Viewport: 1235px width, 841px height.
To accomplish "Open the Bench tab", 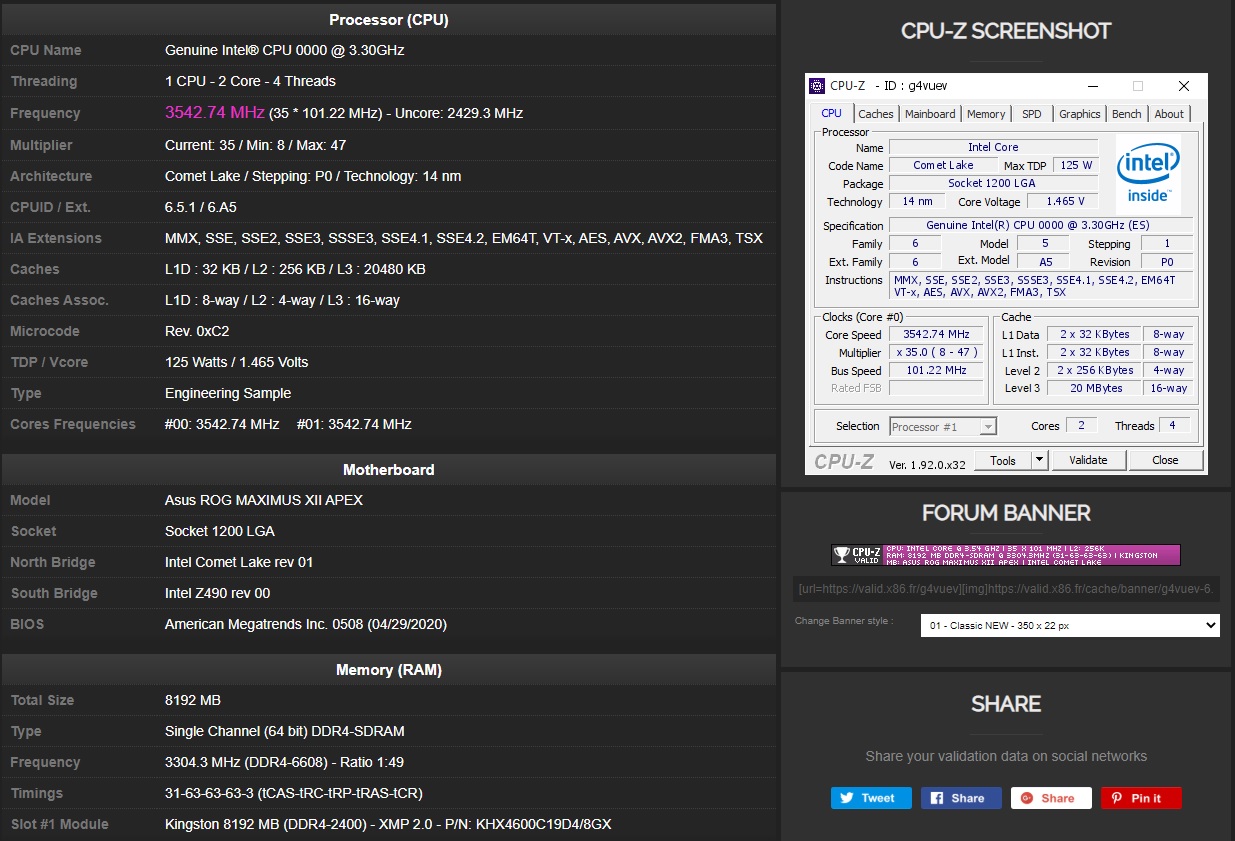I will (x=1127, y=114).
